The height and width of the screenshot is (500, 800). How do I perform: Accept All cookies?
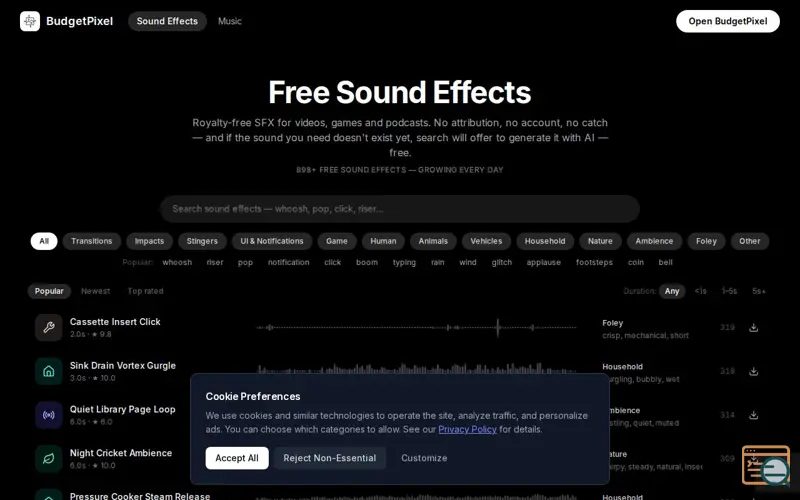(x=237, y=458)
